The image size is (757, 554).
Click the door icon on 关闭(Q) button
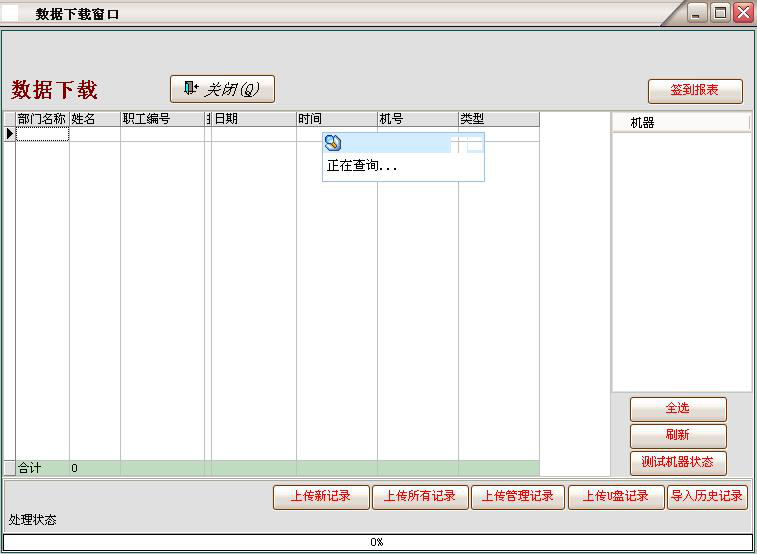click(x=190, y=89)
